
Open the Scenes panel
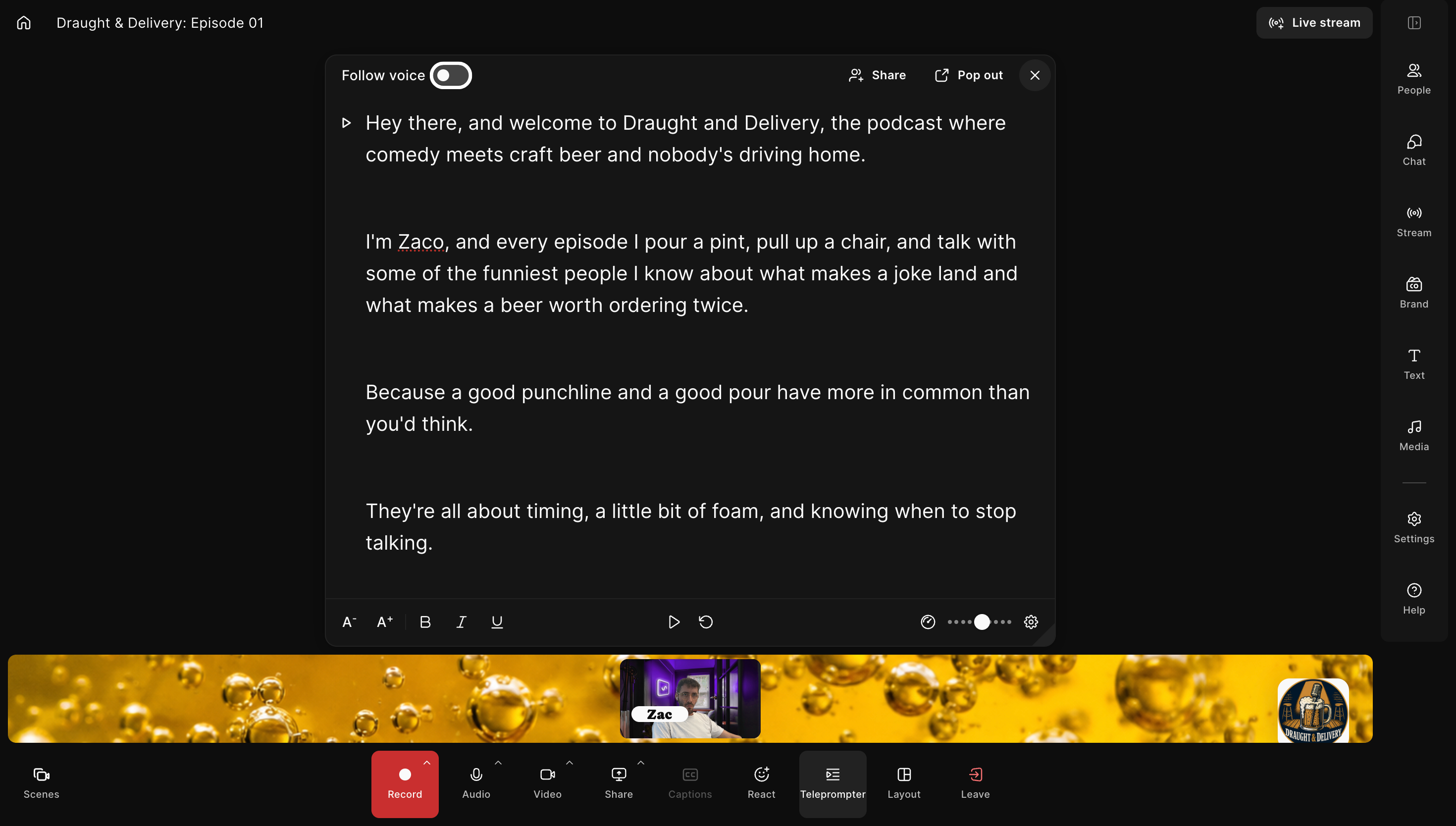click(42, 783)
